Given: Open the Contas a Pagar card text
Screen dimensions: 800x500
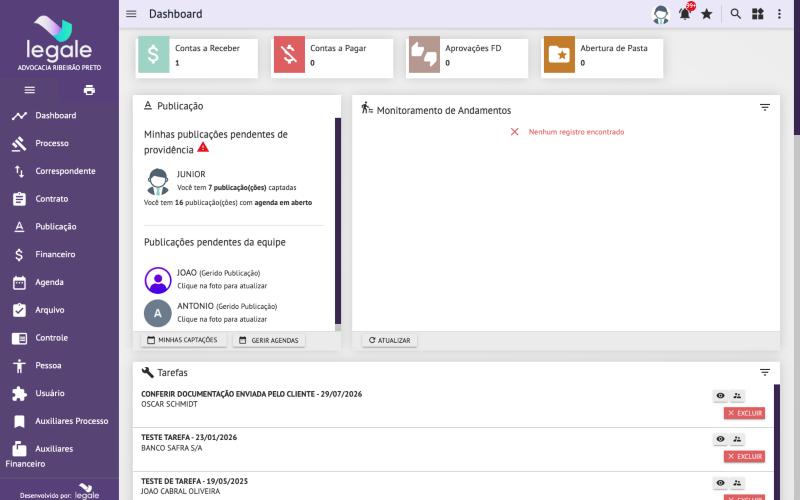Looking at the screenshot, I should coord(338,48).
